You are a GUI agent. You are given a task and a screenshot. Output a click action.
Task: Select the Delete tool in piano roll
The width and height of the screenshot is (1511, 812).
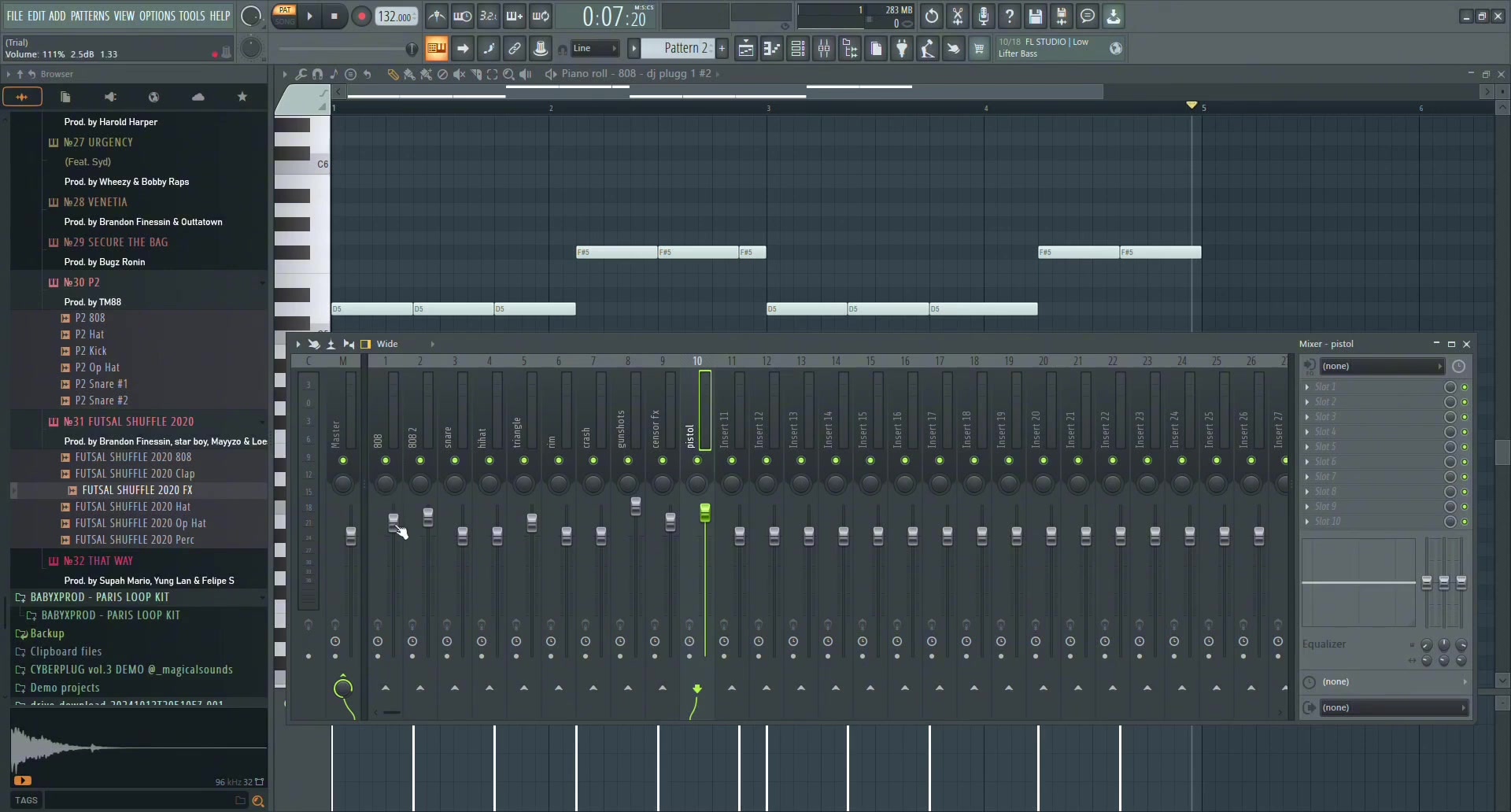tap(442, 74)
